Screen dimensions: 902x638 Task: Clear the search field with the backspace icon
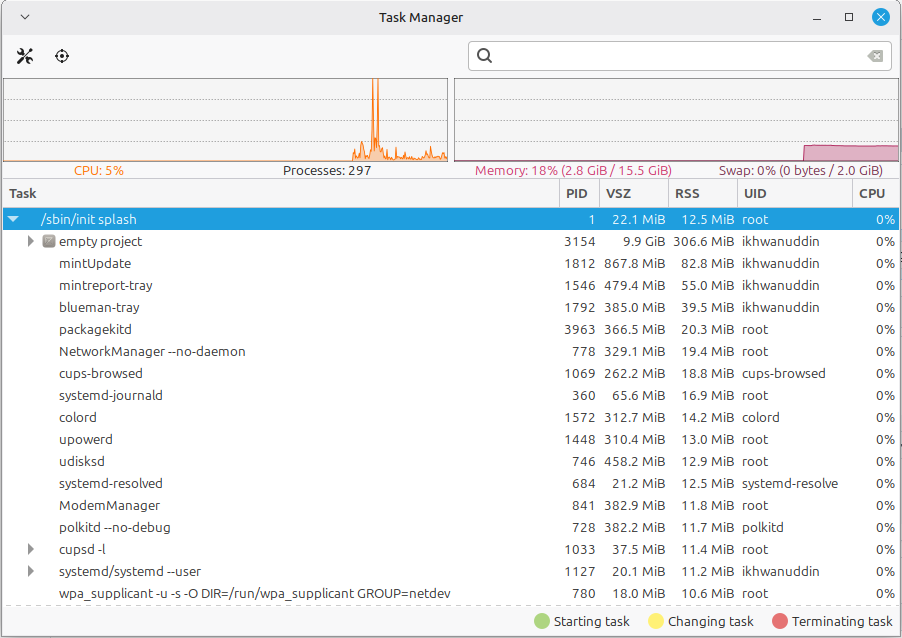(875, 56)
